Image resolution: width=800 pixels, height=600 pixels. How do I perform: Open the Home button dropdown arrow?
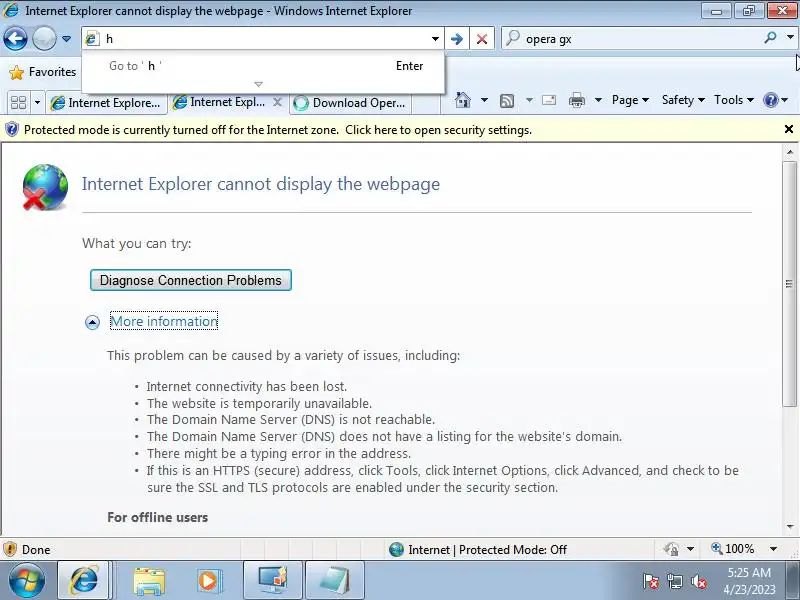(x=484, y=100)
